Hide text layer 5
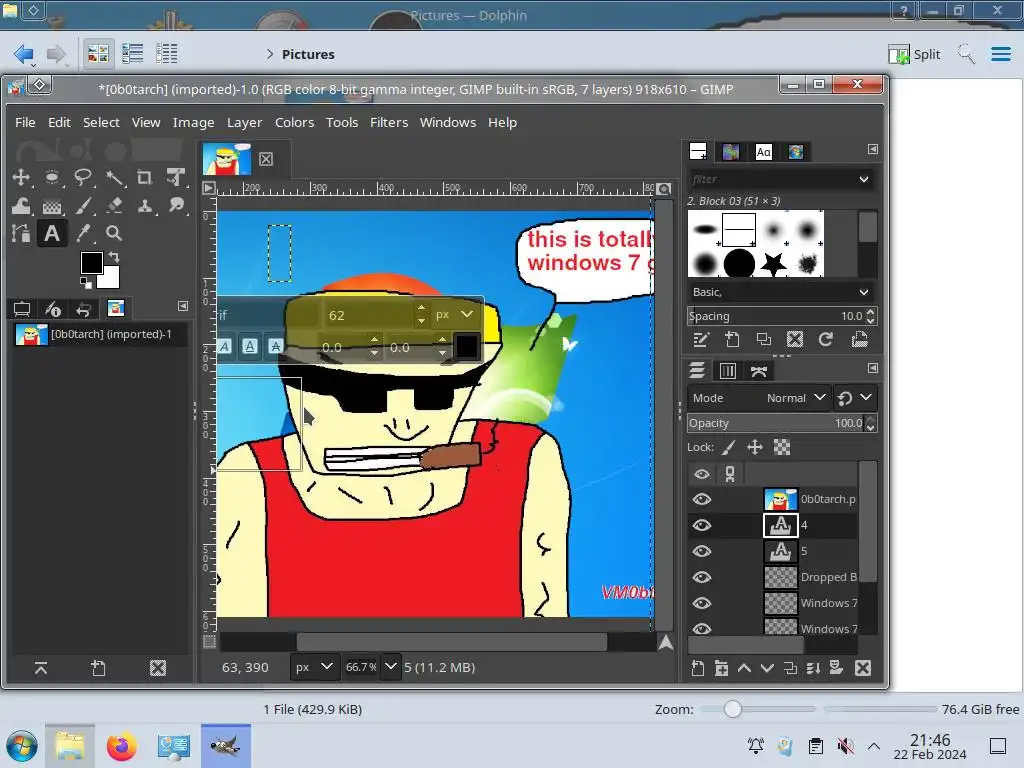1024x768 pixels. coord(702,551)
